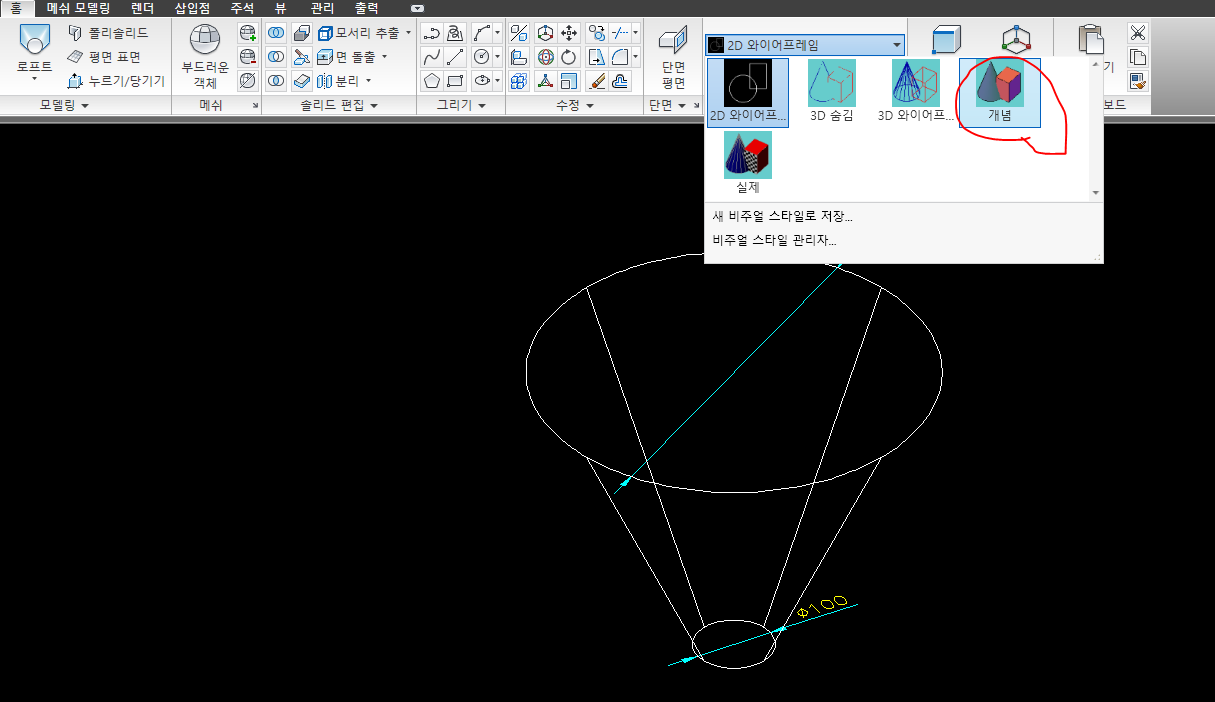Select the 3D 숨김 visual style thumbnail
The image size is (1215, 702).
point(831,92)
